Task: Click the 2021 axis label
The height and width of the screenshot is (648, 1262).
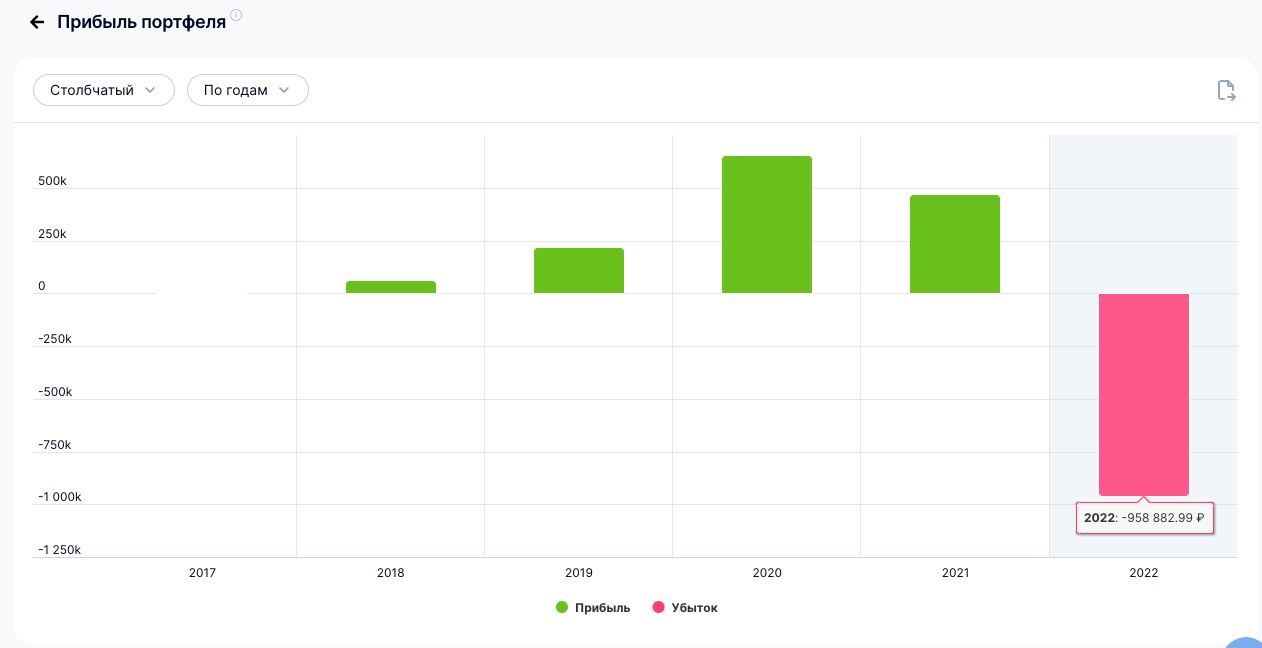Action: click(x=955, y=573)
